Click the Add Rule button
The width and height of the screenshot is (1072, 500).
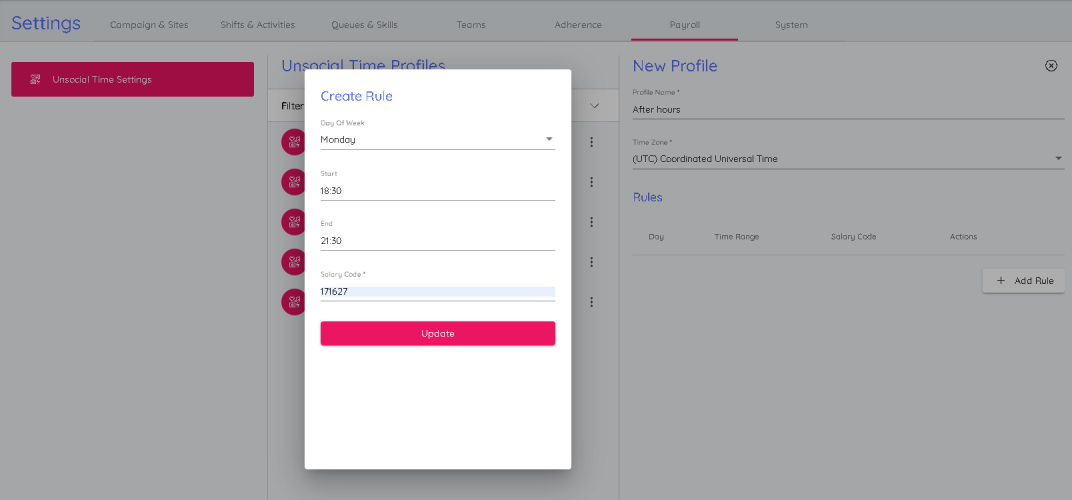[x=1023, y=281]
